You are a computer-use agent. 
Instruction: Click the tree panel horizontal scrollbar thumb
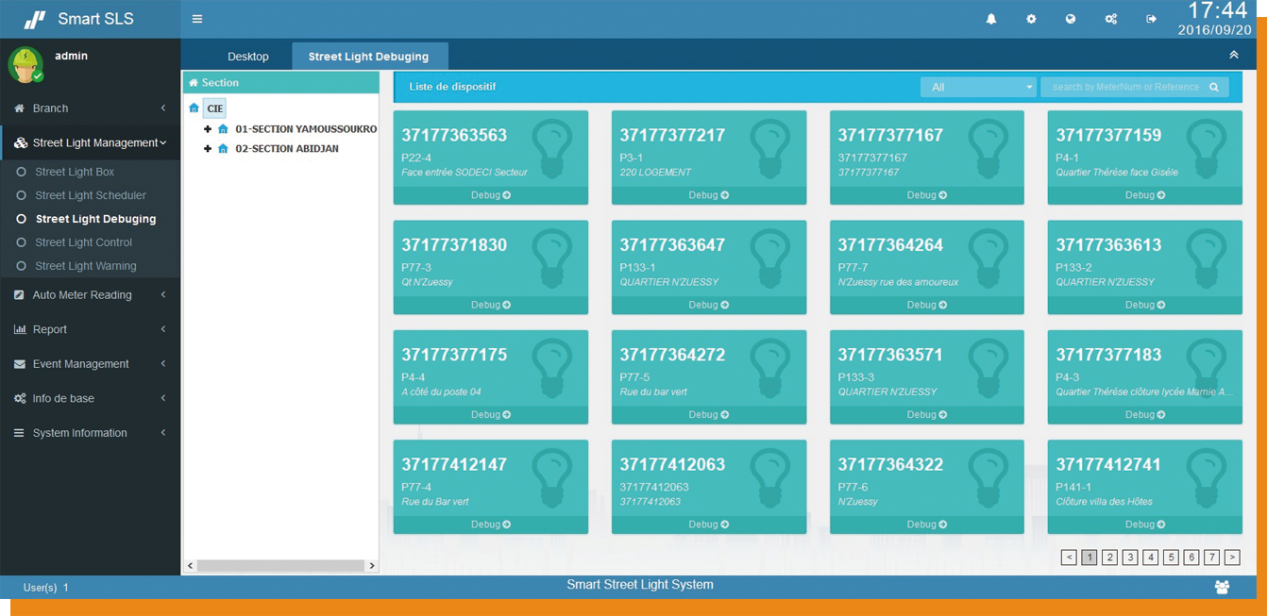[x=280, y=565]
